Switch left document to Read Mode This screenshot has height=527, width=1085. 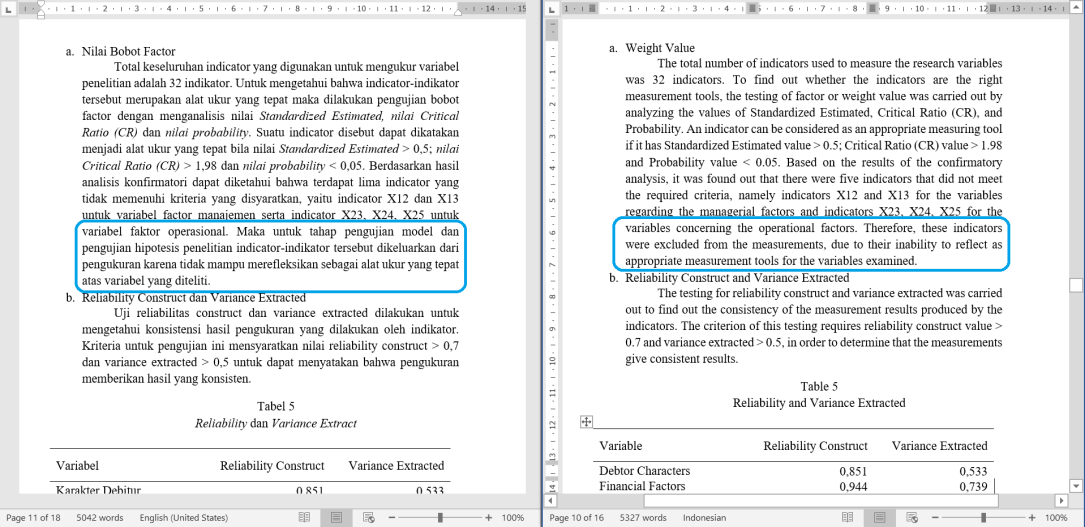(304, 517)
